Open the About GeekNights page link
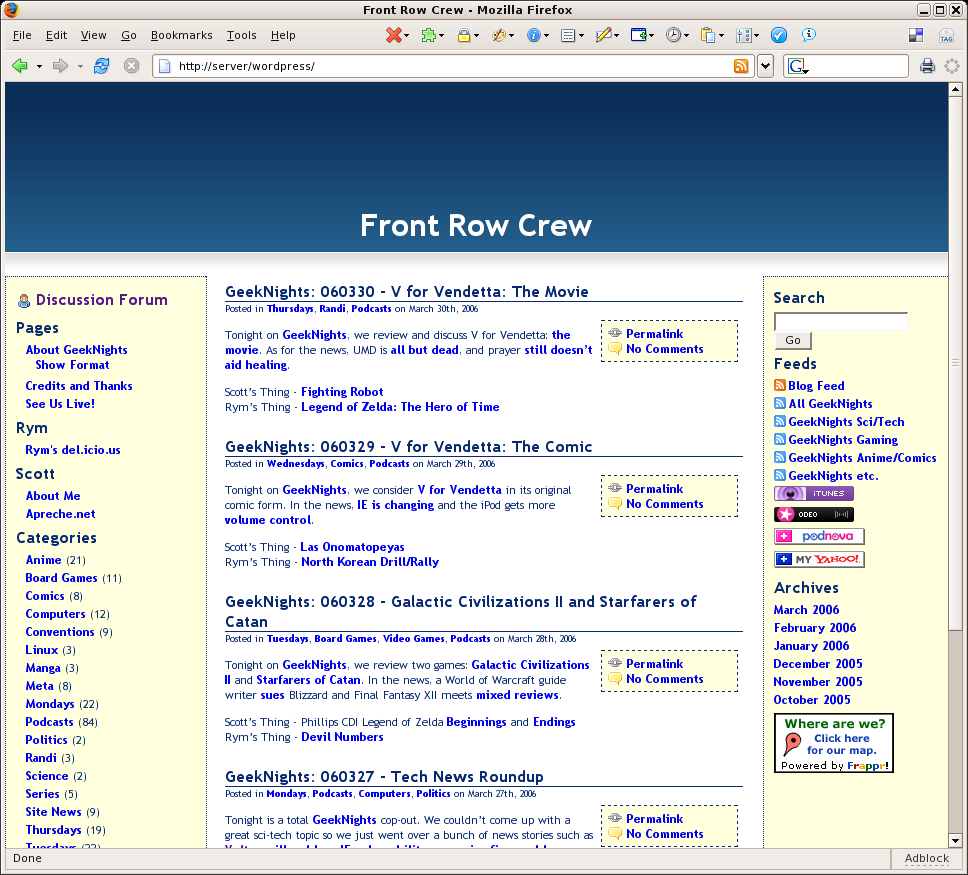 [77, 350]
